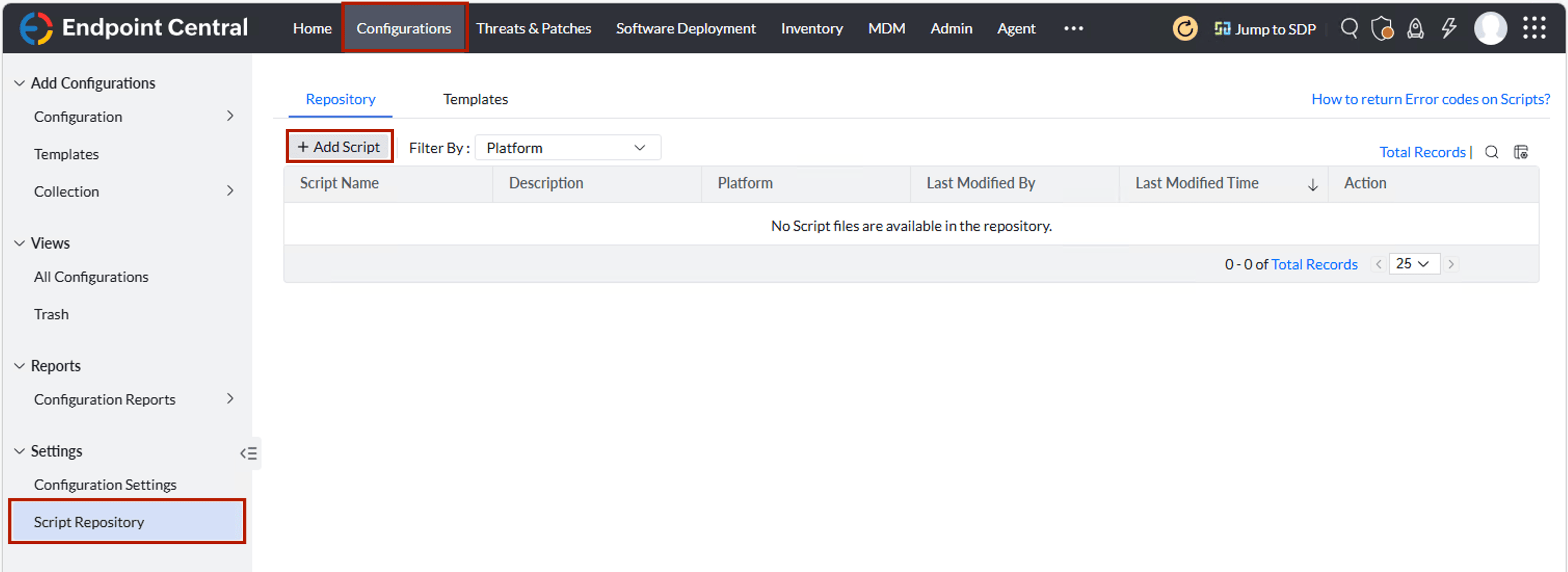Search records using table magnifier icon
The width and height of the screenshot is (1568, 572).
1491,152
